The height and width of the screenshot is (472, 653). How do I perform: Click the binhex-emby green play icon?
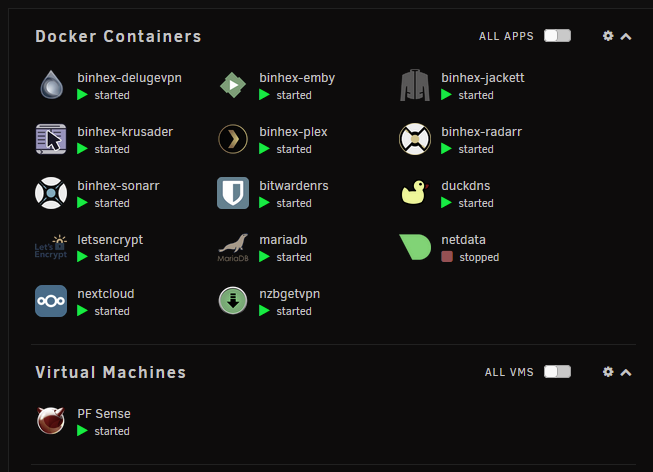click(233, 85)
